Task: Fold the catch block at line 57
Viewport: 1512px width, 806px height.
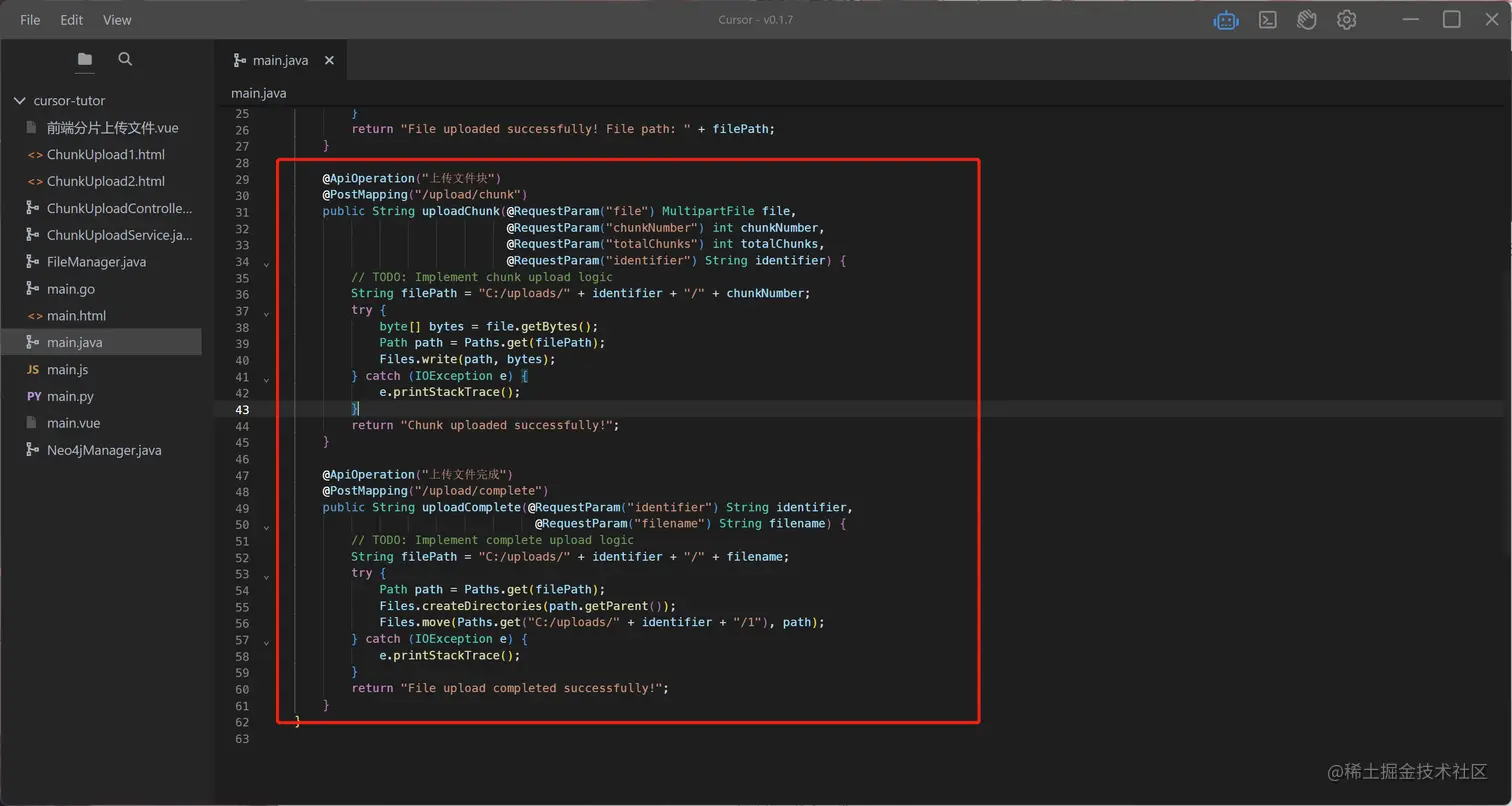Action: click(266, 643)
